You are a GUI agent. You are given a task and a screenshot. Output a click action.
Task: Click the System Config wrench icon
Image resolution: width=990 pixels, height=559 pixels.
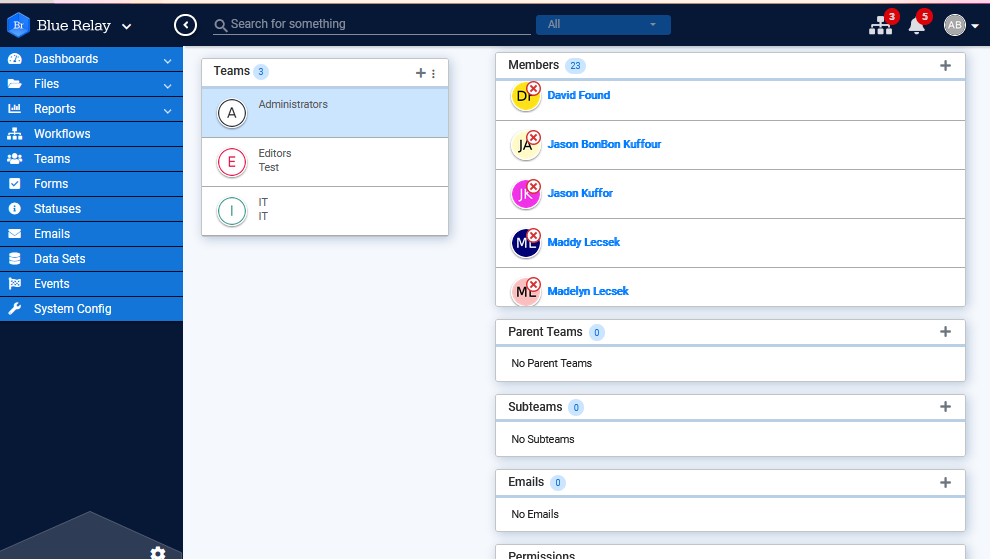(x=15, y=308)
